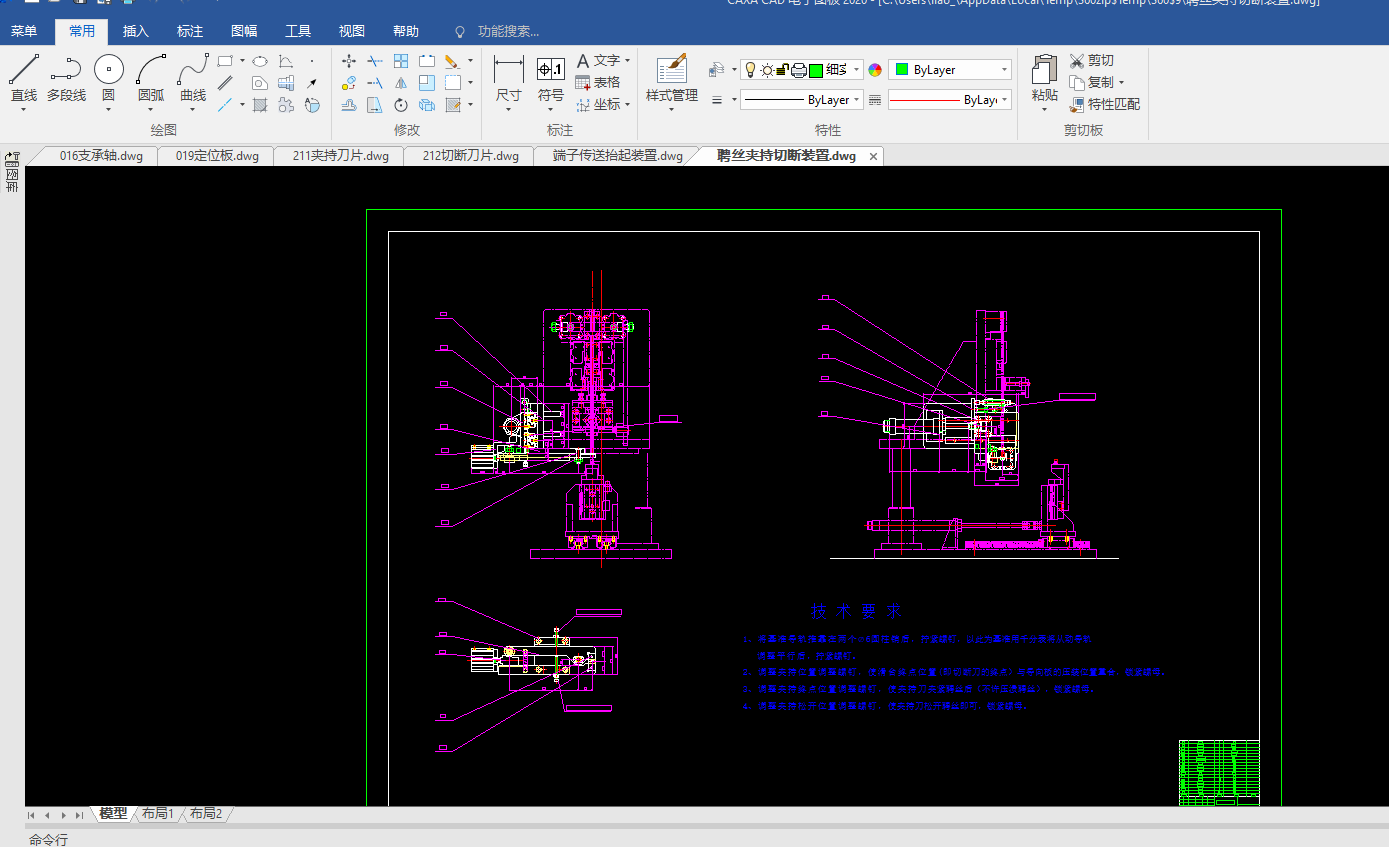Select the 圆 (Circle) drawing tool
1389x847 pixels.
[x=108, y=78]
